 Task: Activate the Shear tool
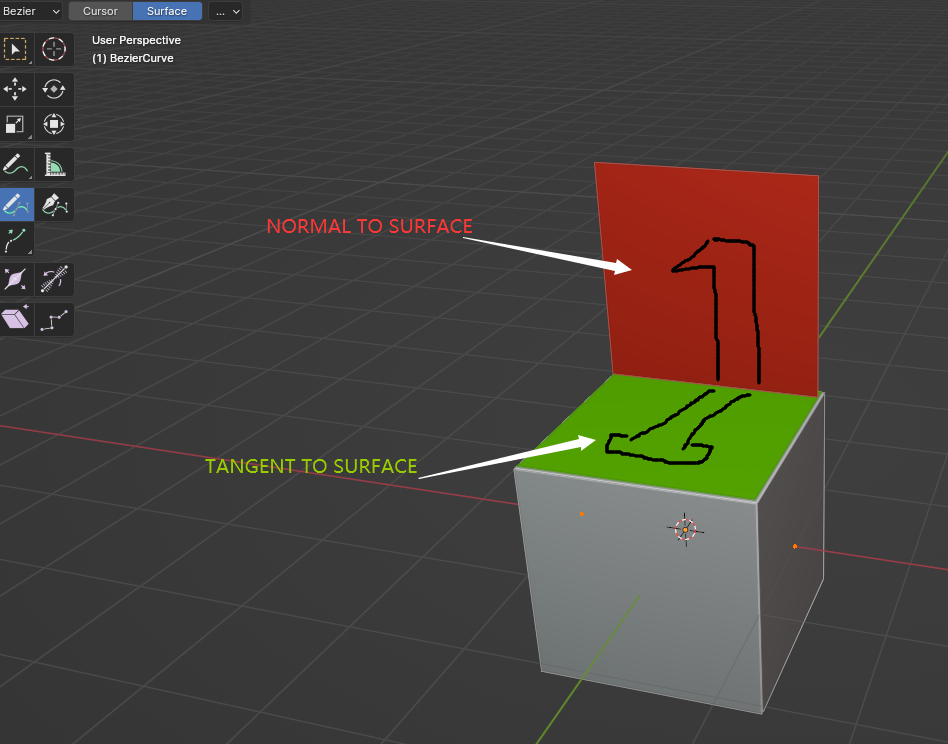(15, 319)
